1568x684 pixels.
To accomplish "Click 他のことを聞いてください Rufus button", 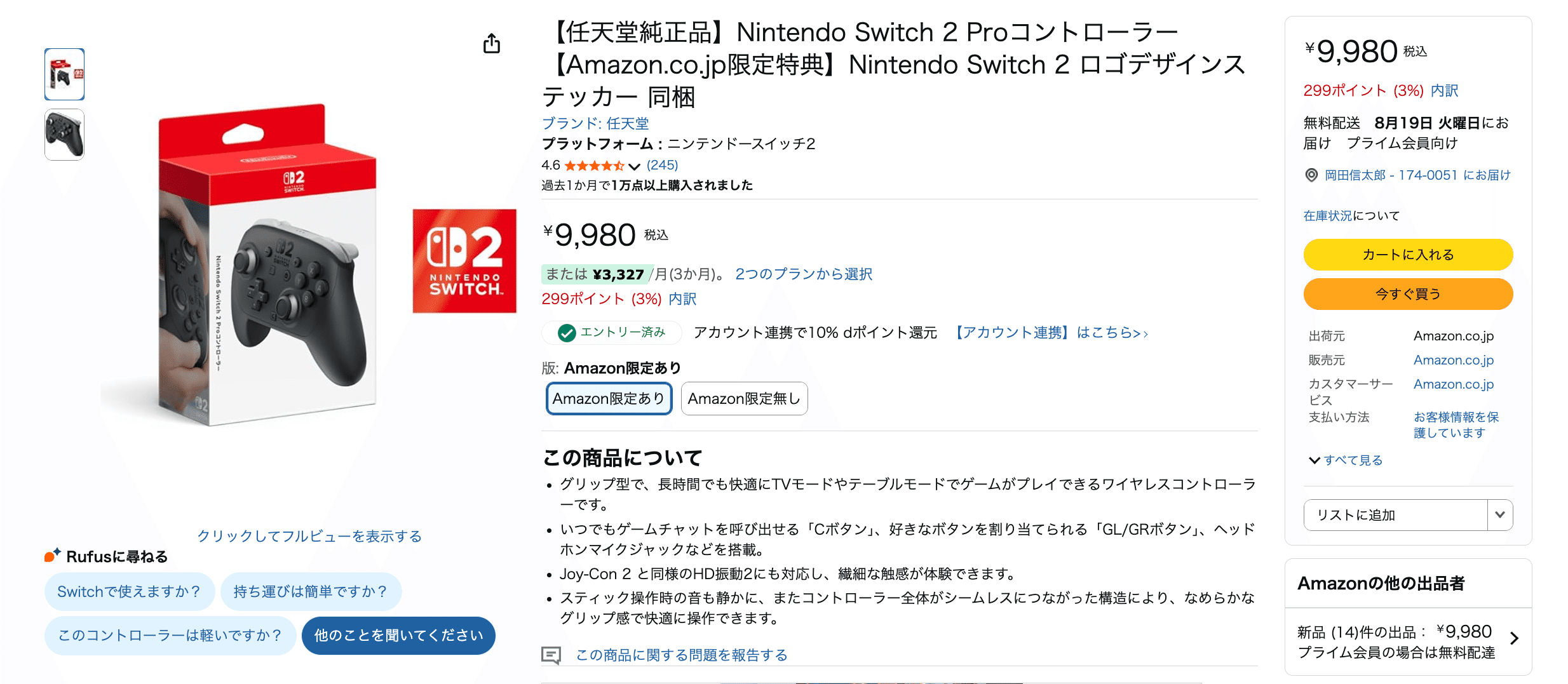I will [398, 636].
